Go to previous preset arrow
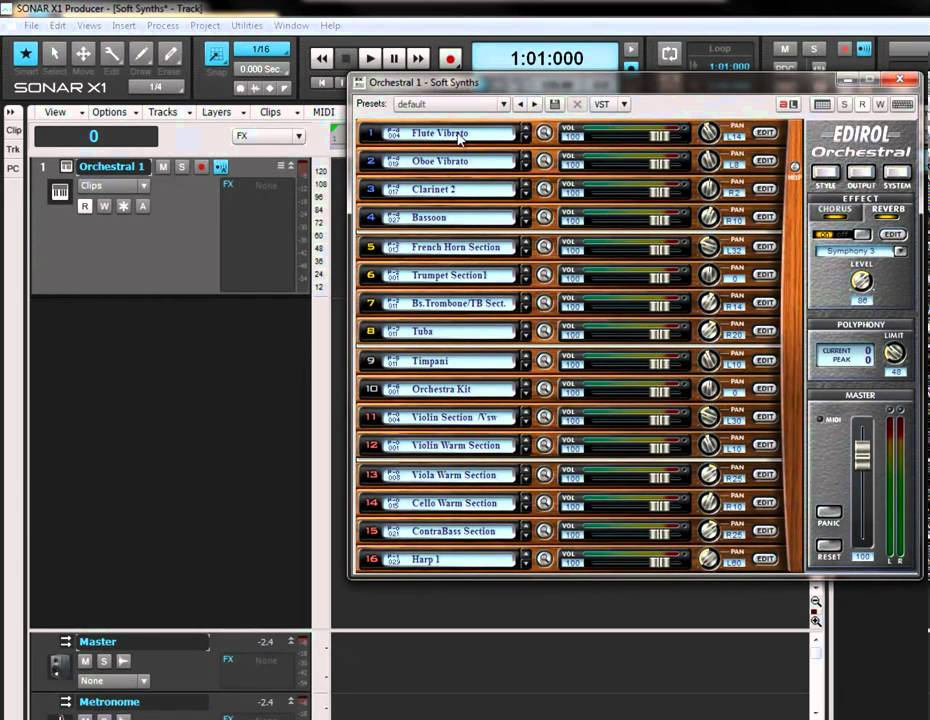Viewport: 930px width, 720px height. tap(520, 104)
